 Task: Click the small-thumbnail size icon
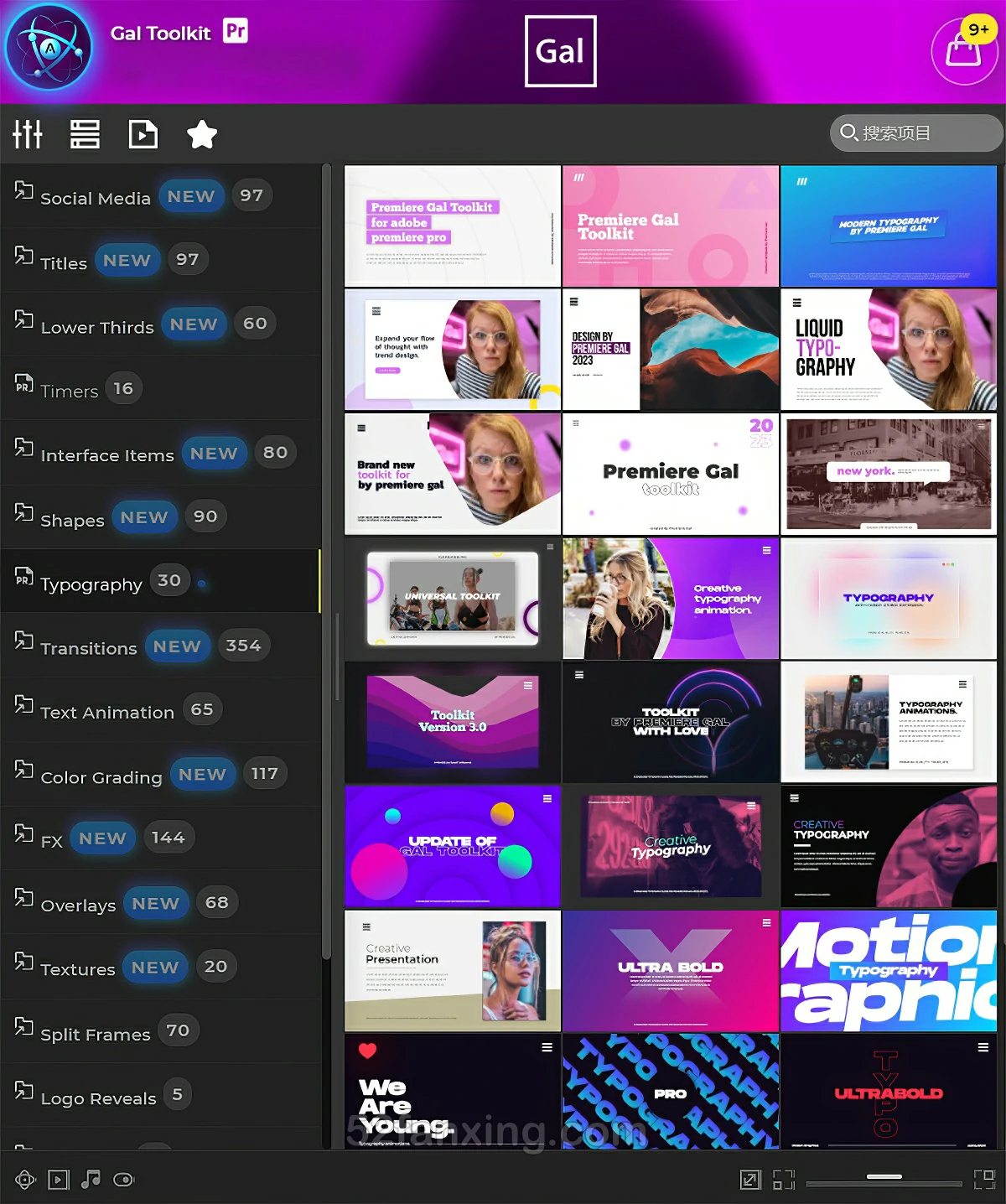pos(783,1180)
